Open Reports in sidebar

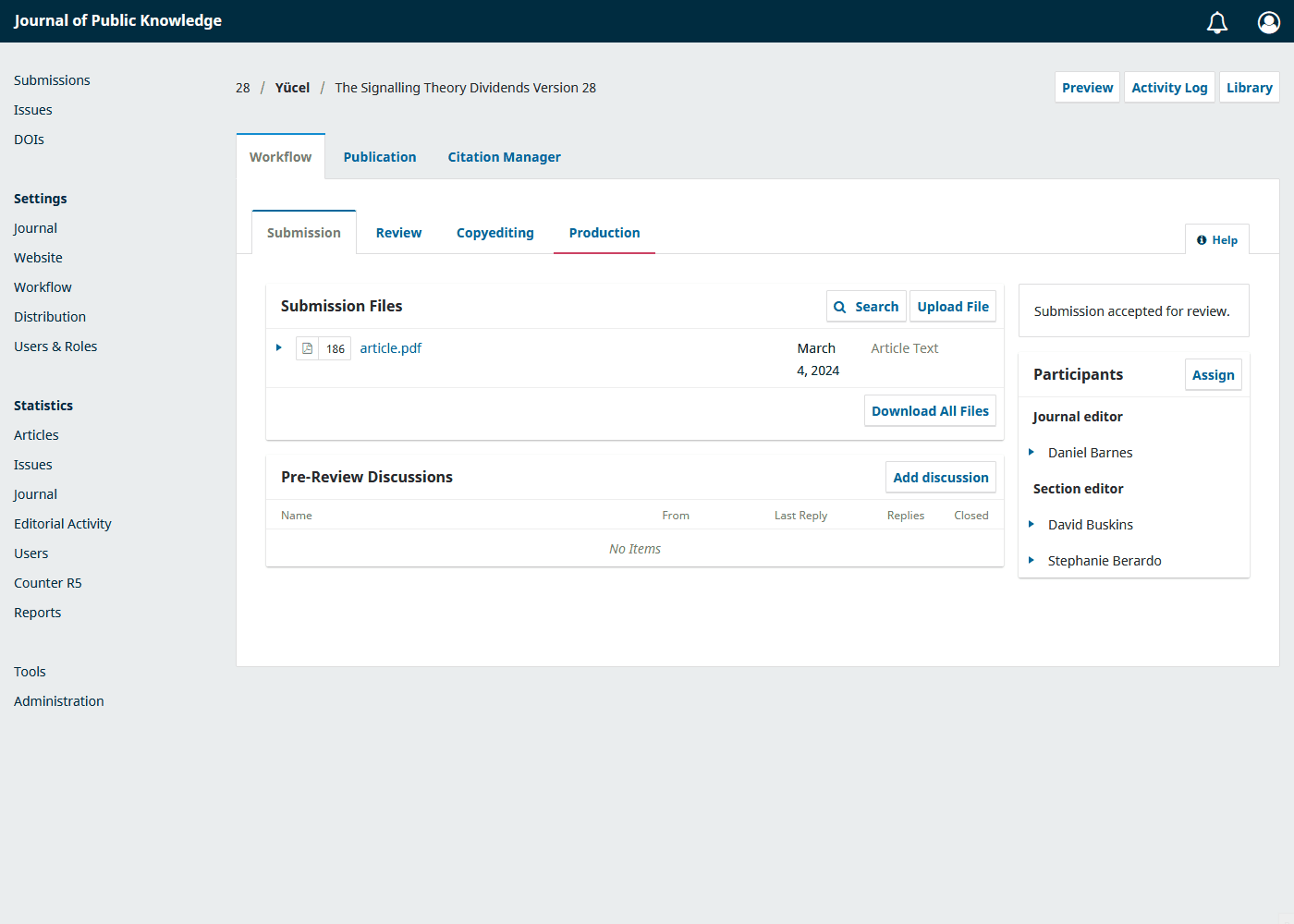pyautogui.click(x=38, y=613)
